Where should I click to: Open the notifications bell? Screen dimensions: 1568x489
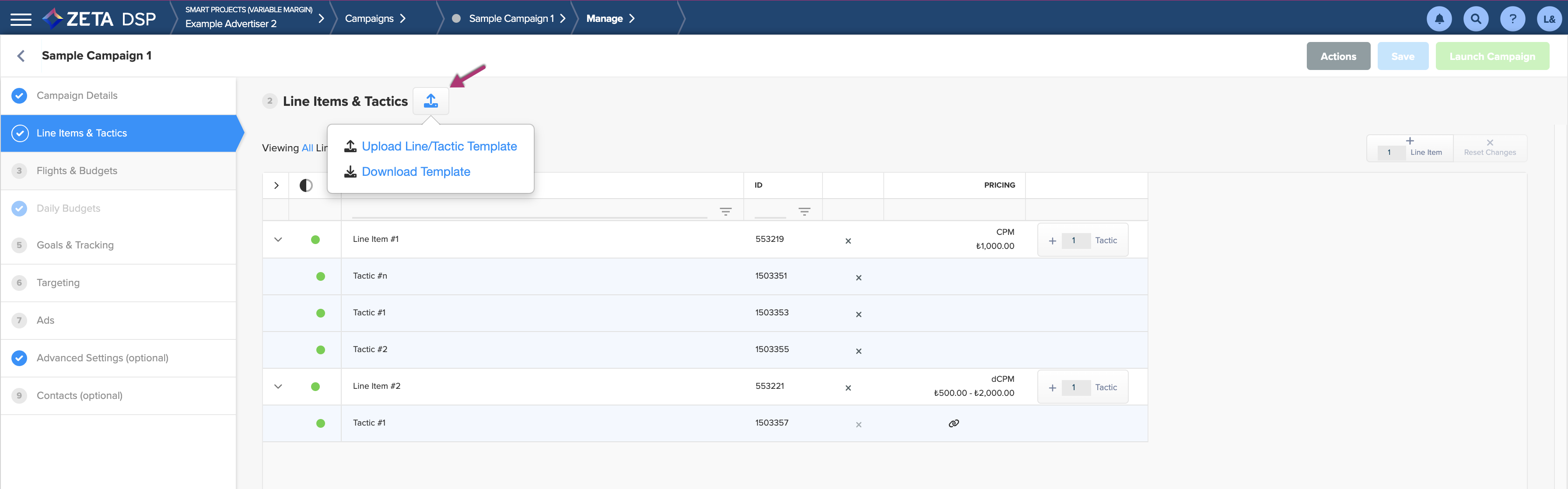[1438, 19]
